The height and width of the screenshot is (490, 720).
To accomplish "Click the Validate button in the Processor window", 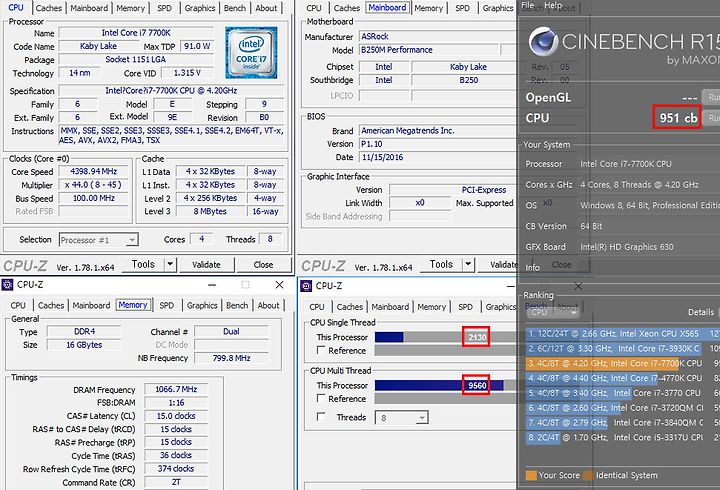I will tap(206, 265).
